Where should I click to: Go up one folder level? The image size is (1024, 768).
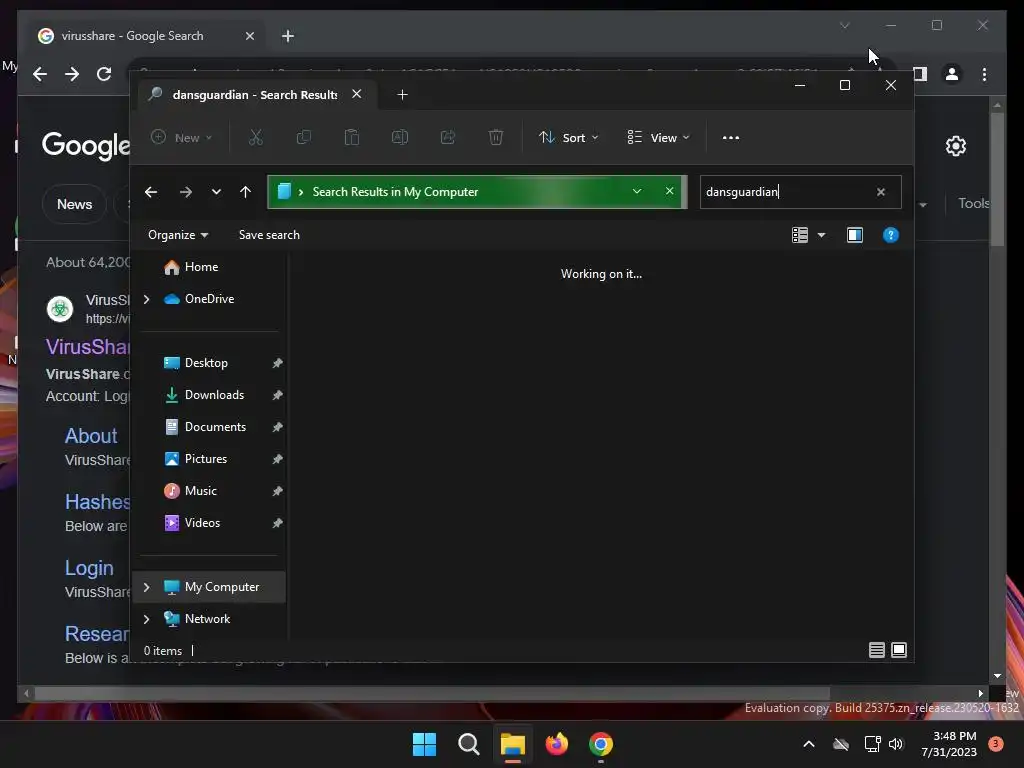246,192
